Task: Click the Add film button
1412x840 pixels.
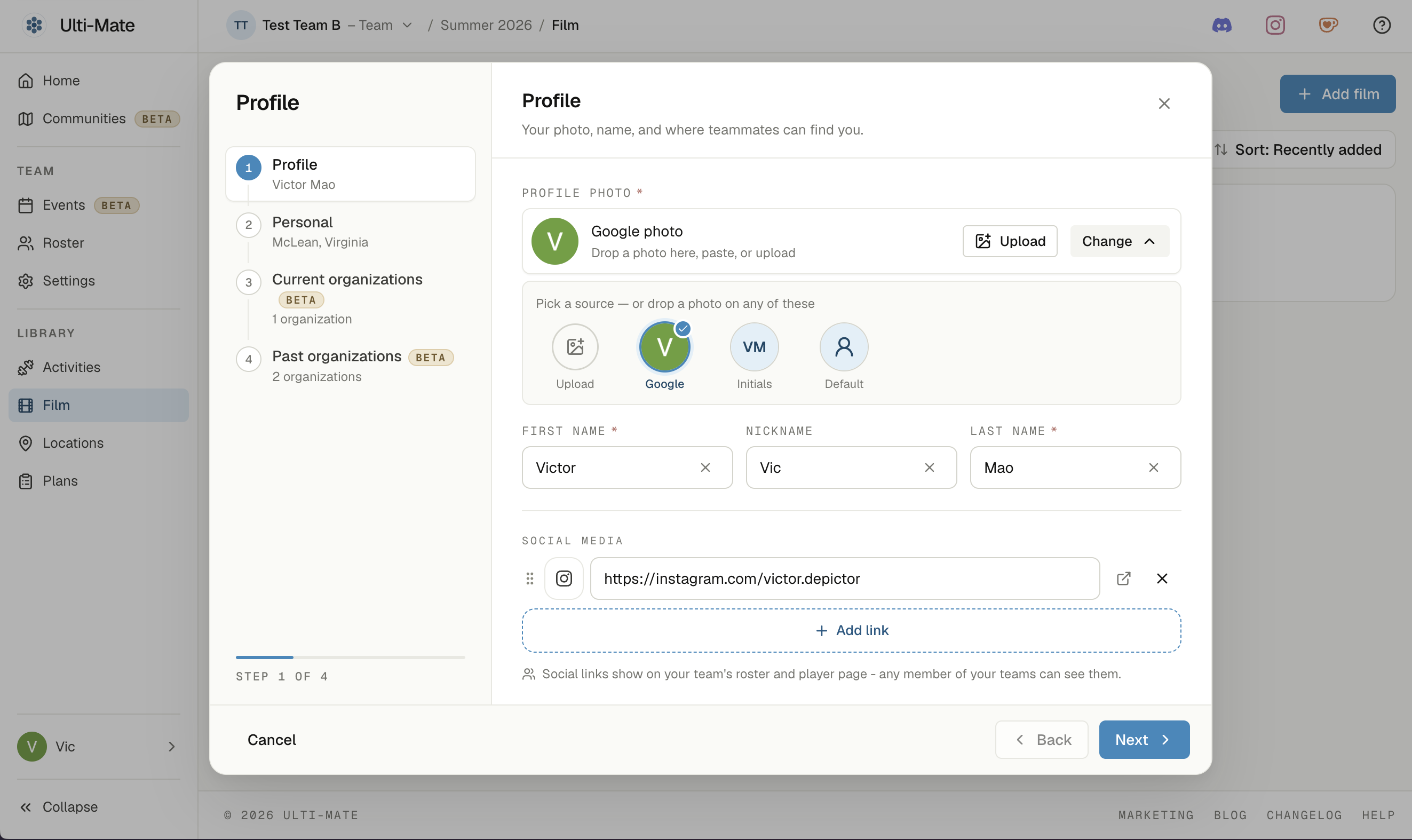Action: [x=1338, y=94]
